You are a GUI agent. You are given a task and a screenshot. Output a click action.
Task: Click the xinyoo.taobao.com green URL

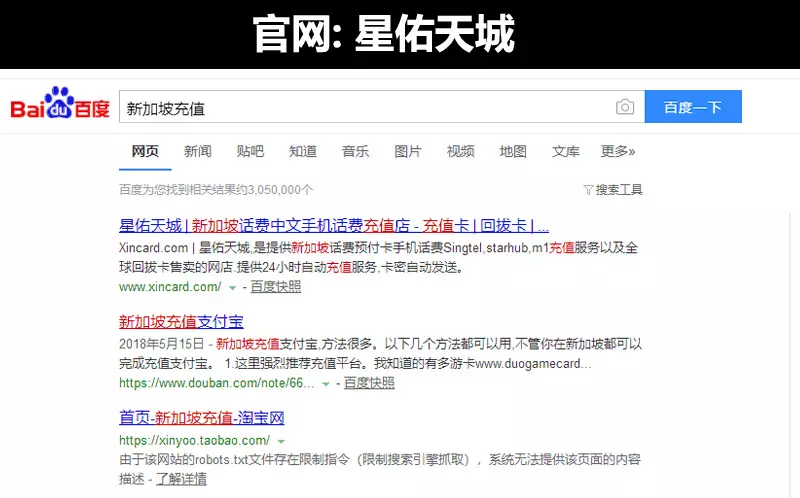(194, 440)
